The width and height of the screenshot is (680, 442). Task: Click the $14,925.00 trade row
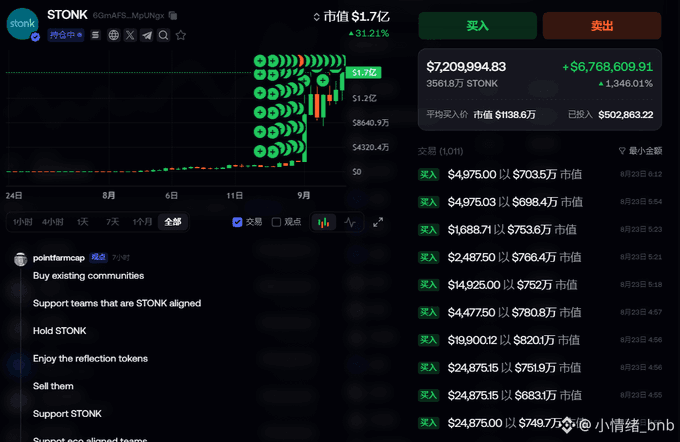coord(540,285)
